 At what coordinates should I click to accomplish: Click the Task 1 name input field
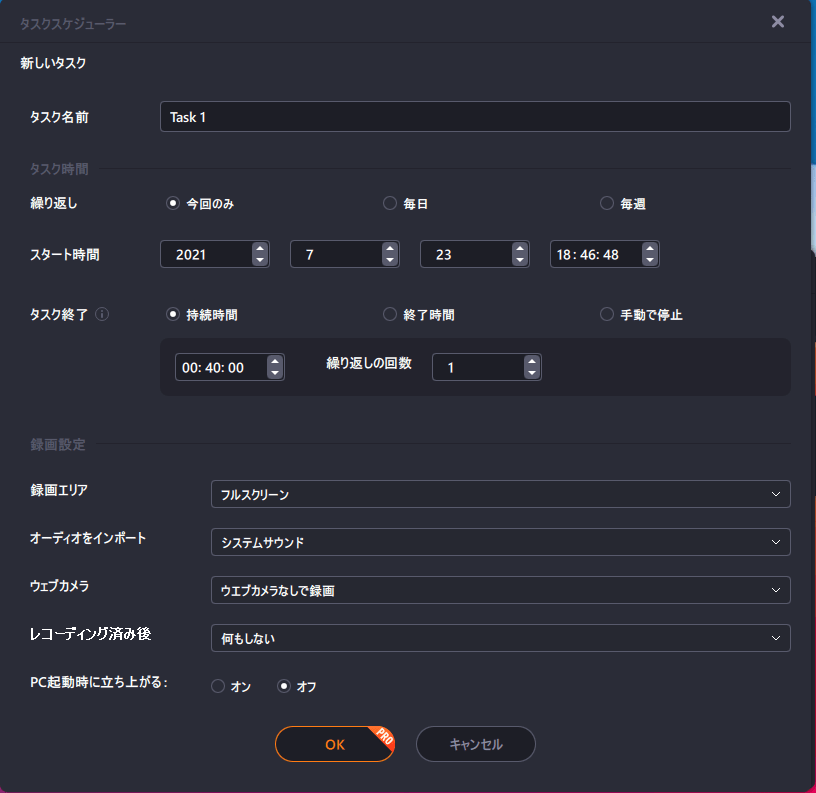point(474,116)
